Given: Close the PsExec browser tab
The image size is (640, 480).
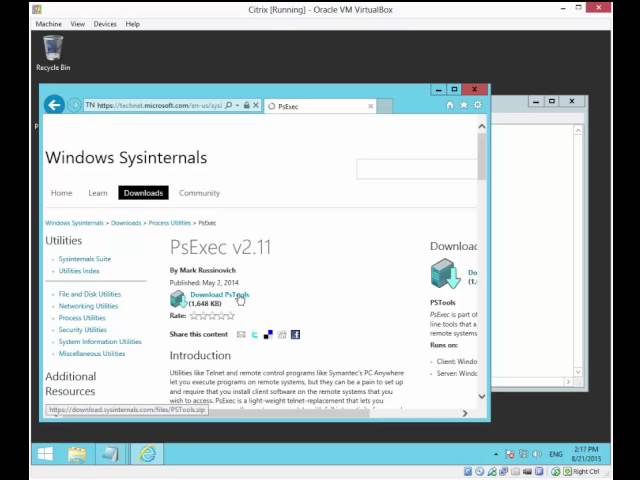Looking at the screenshot, I should click(x=371, y=106).
